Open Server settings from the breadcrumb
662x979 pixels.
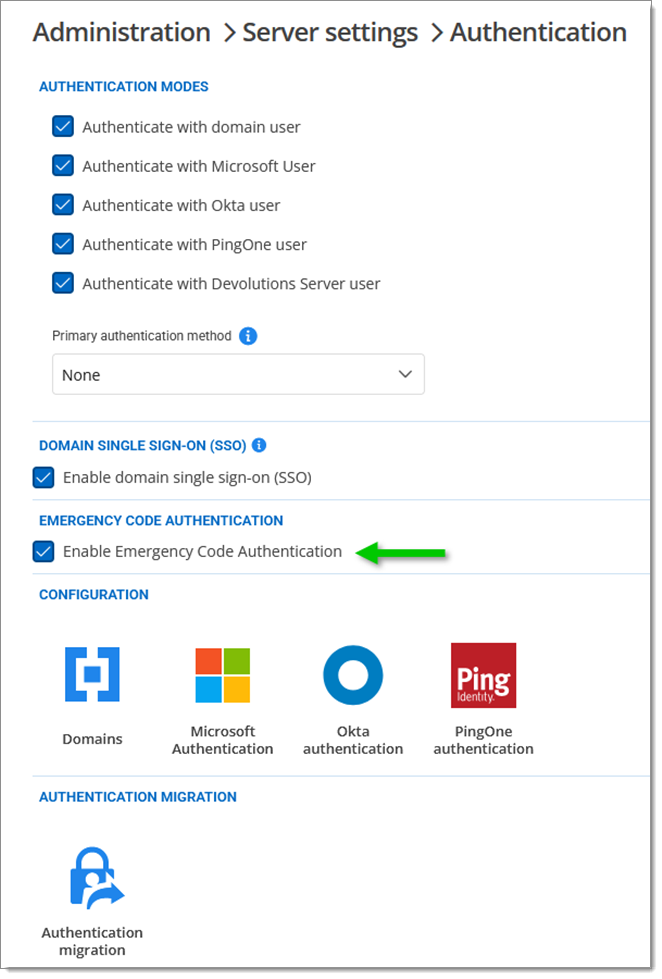tap(330, 32)
